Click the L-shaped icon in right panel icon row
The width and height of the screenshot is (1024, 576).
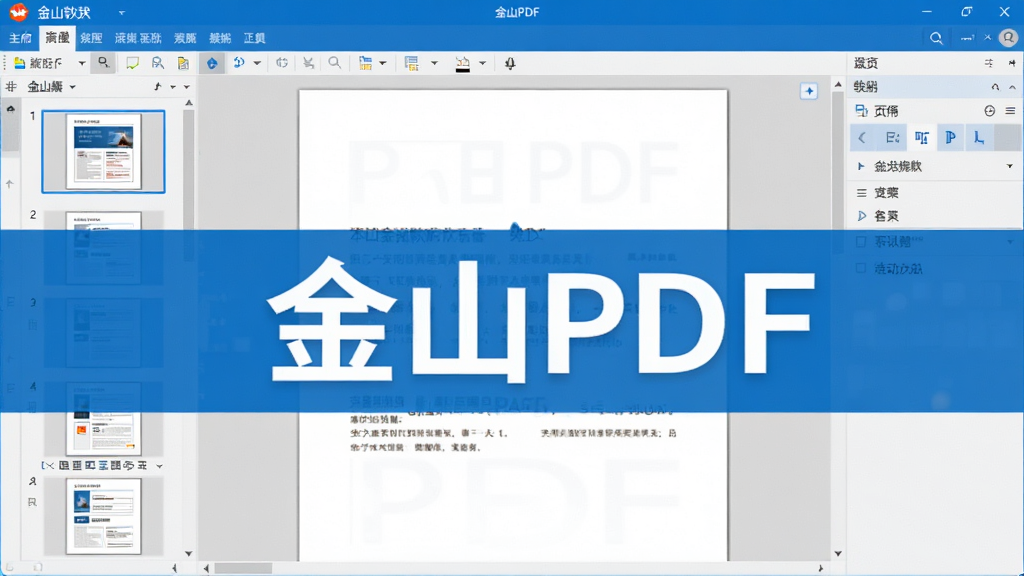point(978,137)
